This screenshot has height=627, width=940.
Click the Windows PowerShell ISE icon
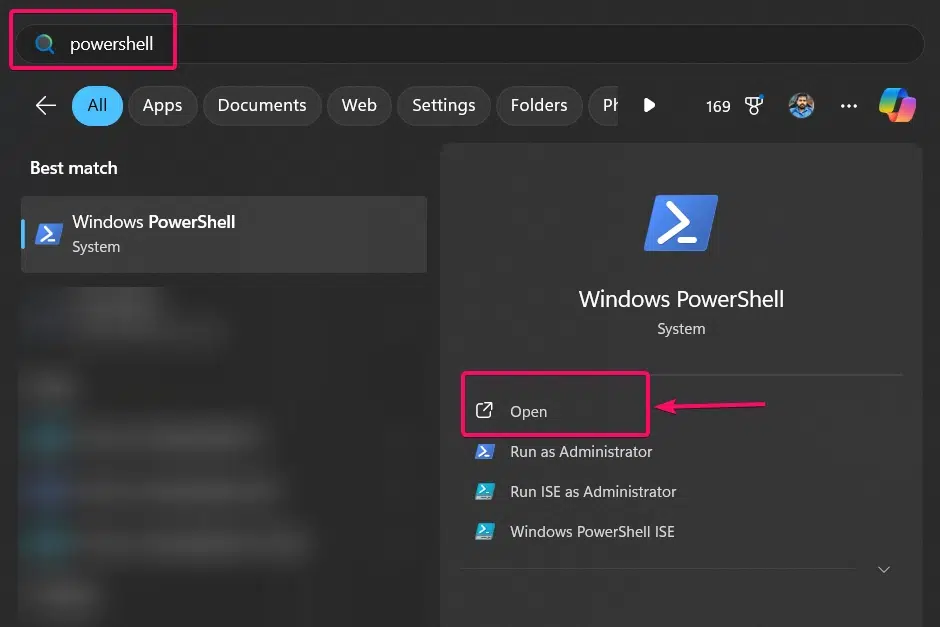pyautogui.click(x=484, y=532)
